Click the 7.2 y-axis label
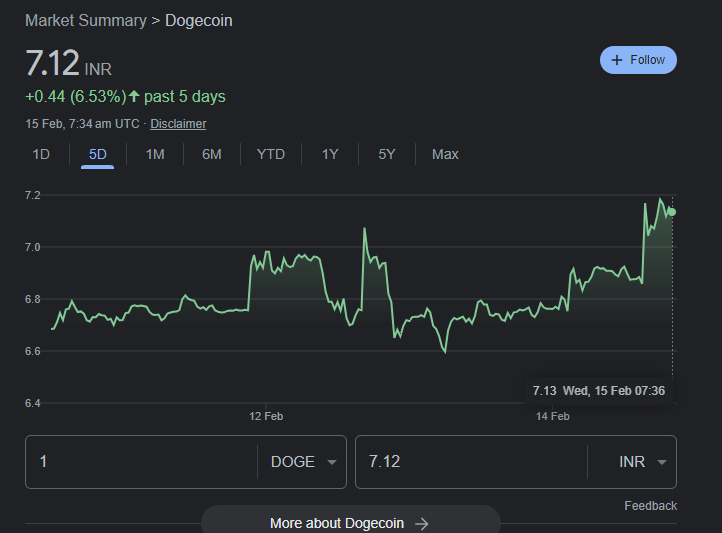The height and width of the screenshot is (533, 722). pyautogui.click(x=33, y=195)
